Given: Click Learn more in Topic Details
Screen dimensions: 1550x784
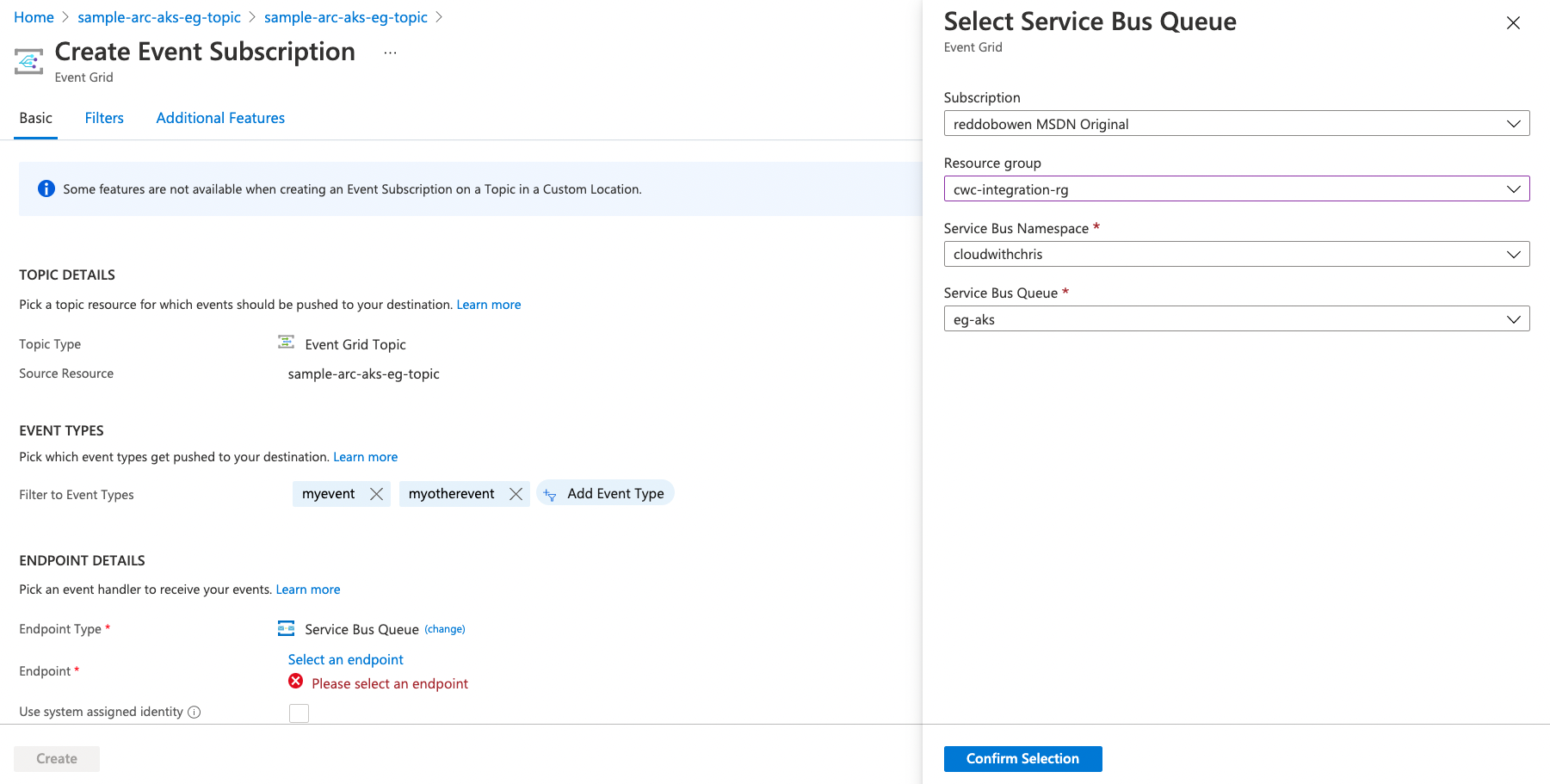Looking at the screenshot, I should (489, 305).
